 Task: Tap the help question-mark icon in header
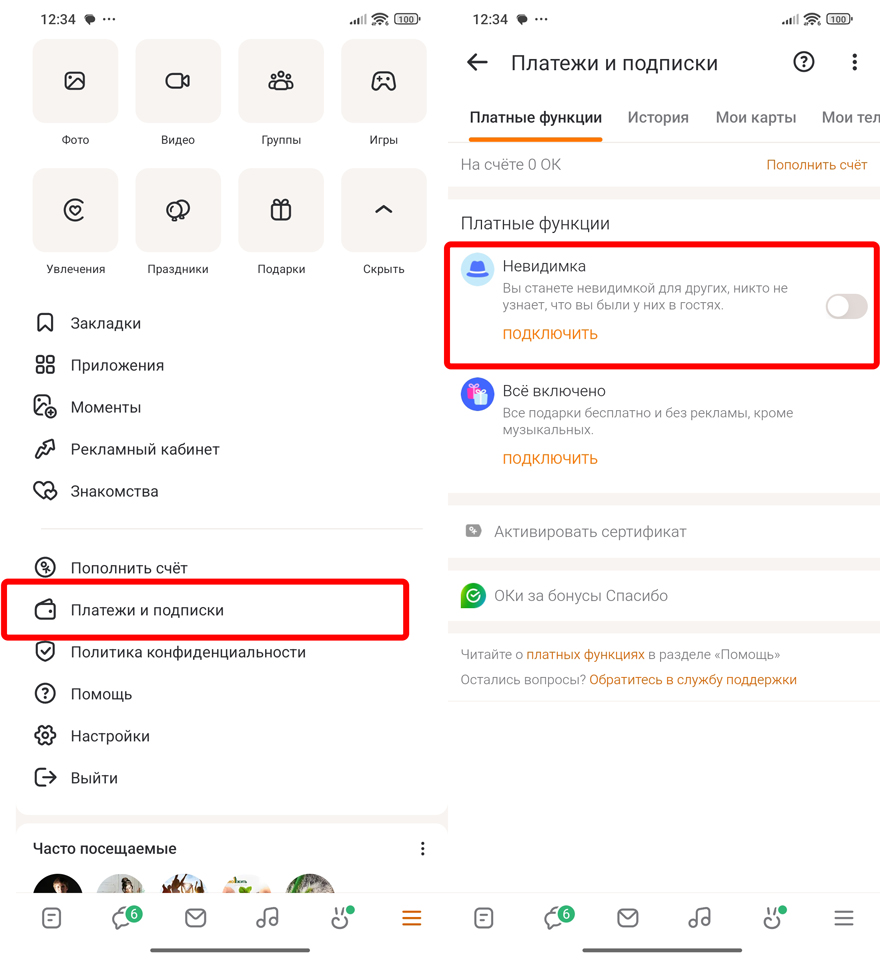pyautogui.click(x=803, y=62)
